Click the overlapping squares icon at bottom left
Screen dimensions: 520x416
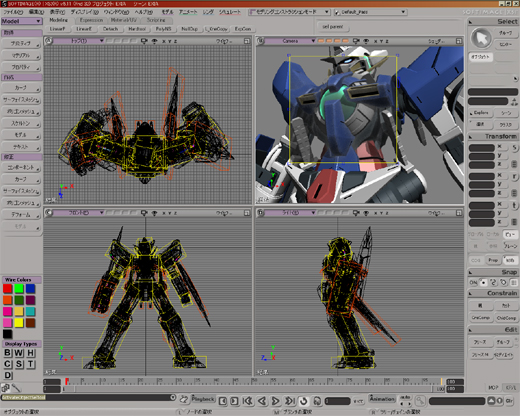(x=5, y=388)
